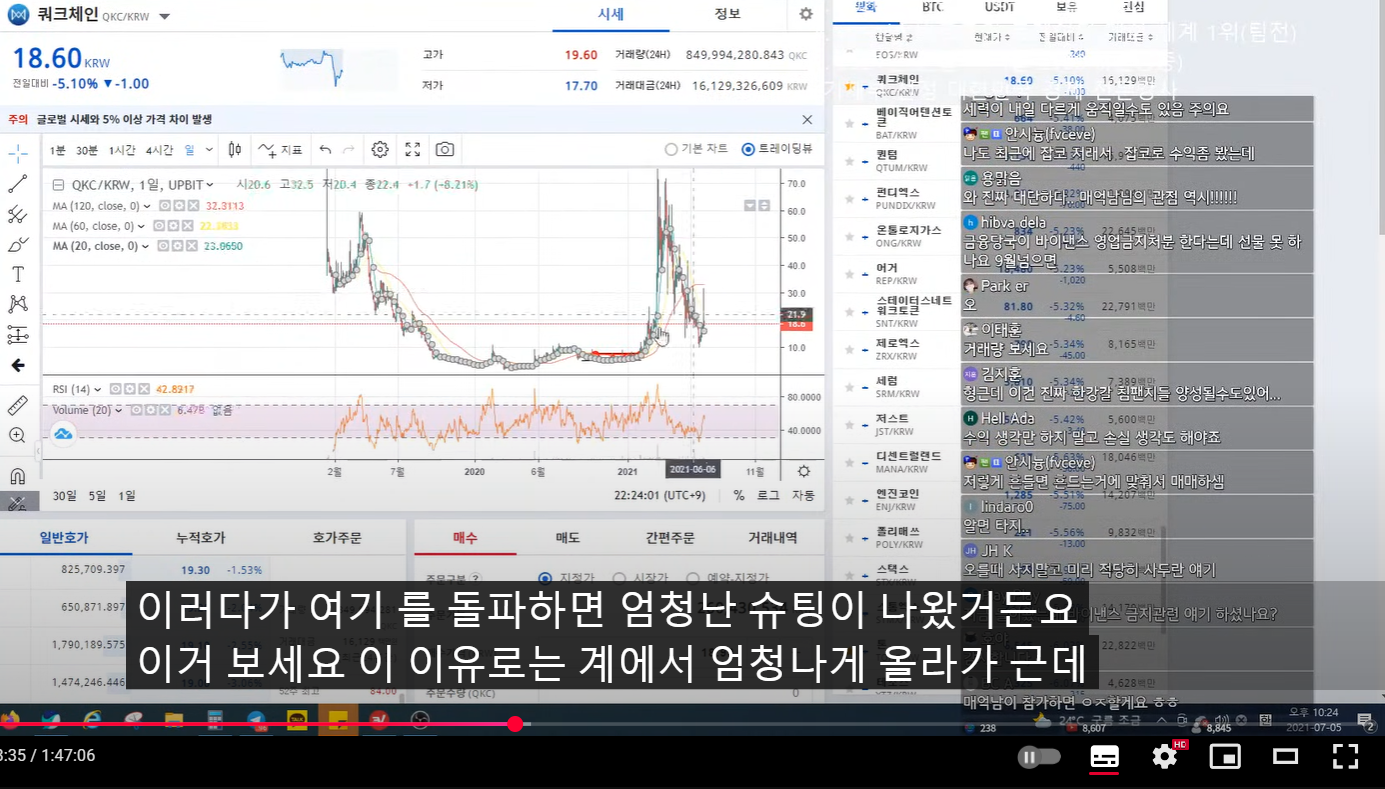Viewport: 1385px width, 789px height.
Task: Open 퀴크체인 coin selector dropdown arrow
Action: [165, 17]
